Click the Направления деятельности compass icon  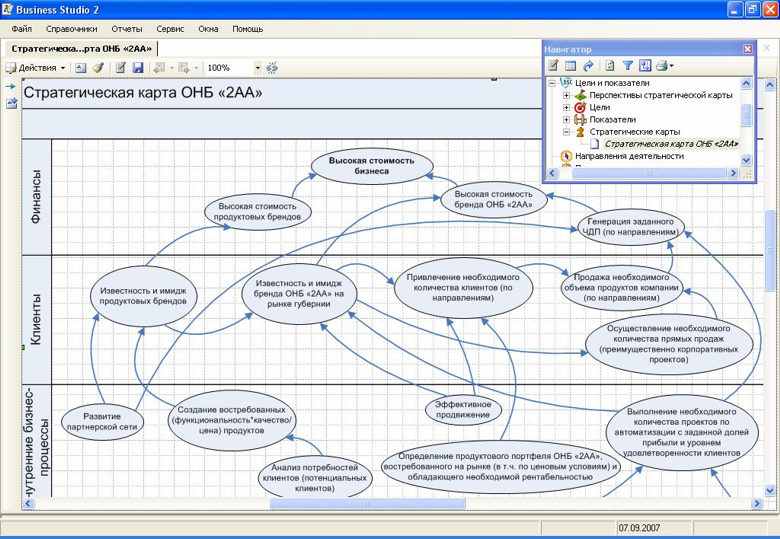click(566, 156)
